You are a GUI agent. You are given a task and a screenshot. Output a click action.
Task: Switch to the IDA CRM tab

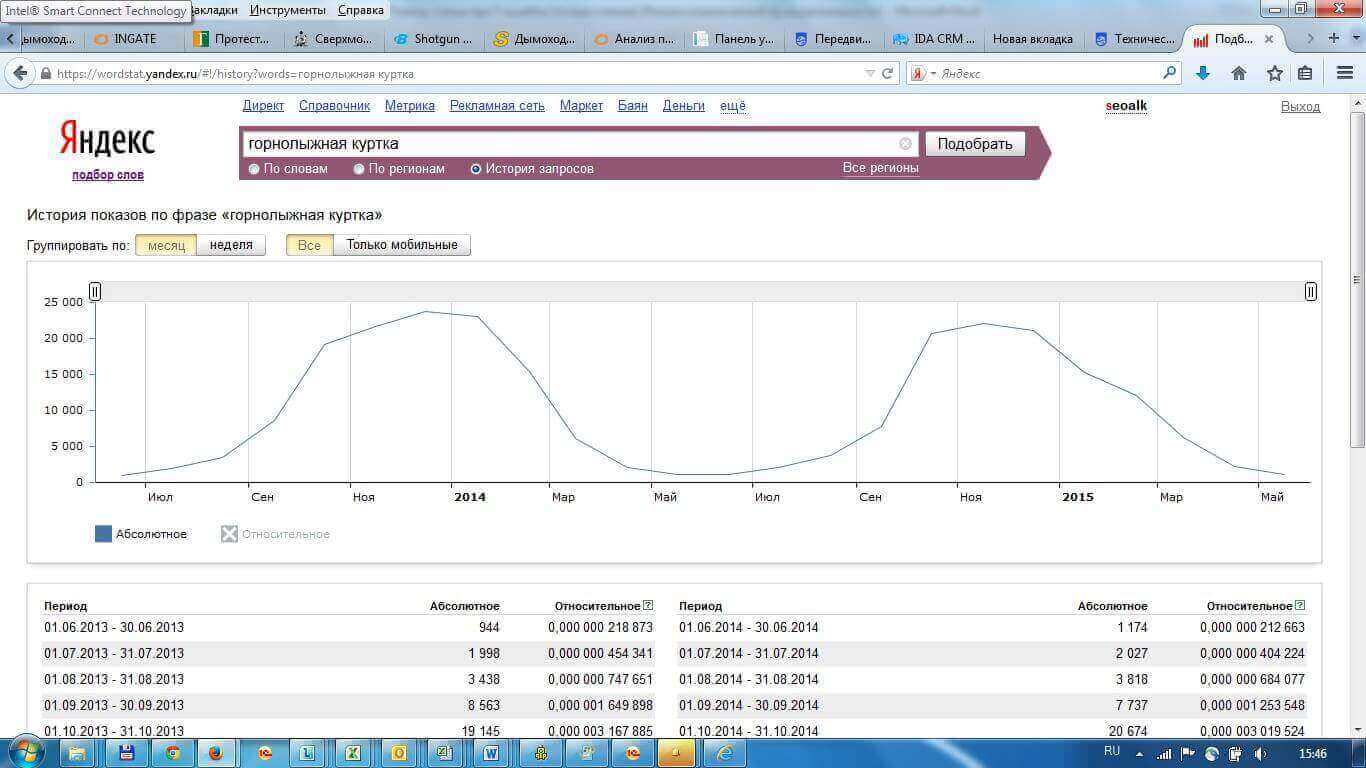(934, 39)
